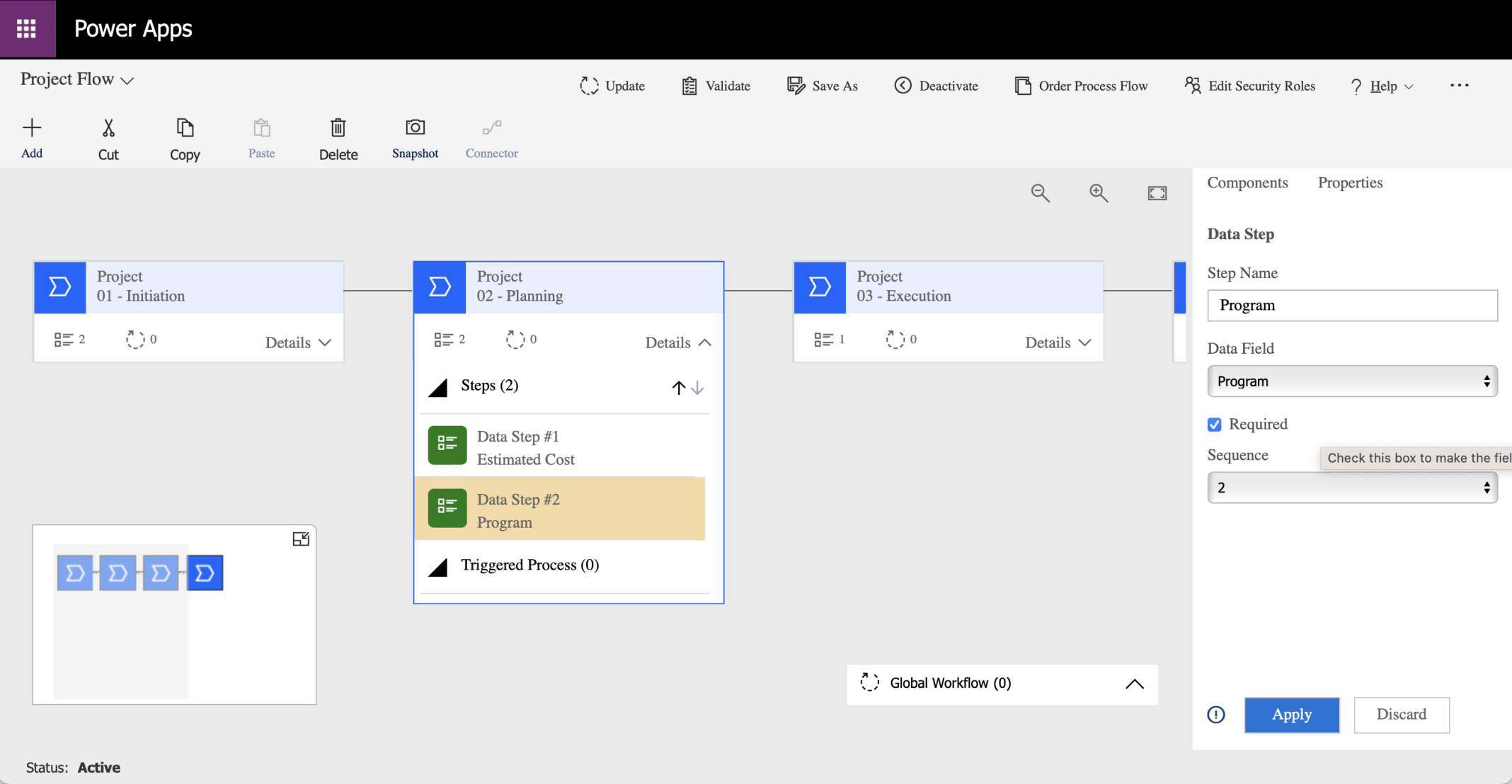The height and width of the screenshot is (784, 1512).
Task: Open the Data Field Program dropdown
Action: (1351, 381)
